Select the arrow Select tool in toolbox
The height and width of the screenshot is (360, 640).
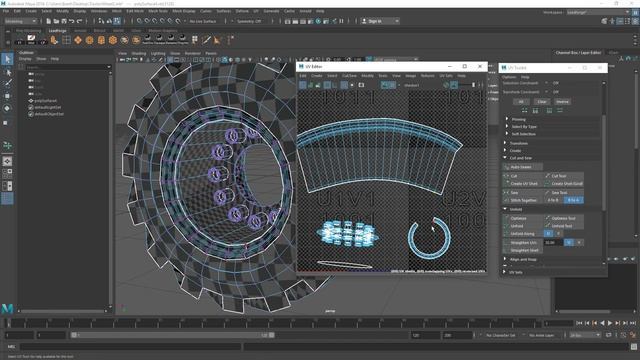[7, 59]
